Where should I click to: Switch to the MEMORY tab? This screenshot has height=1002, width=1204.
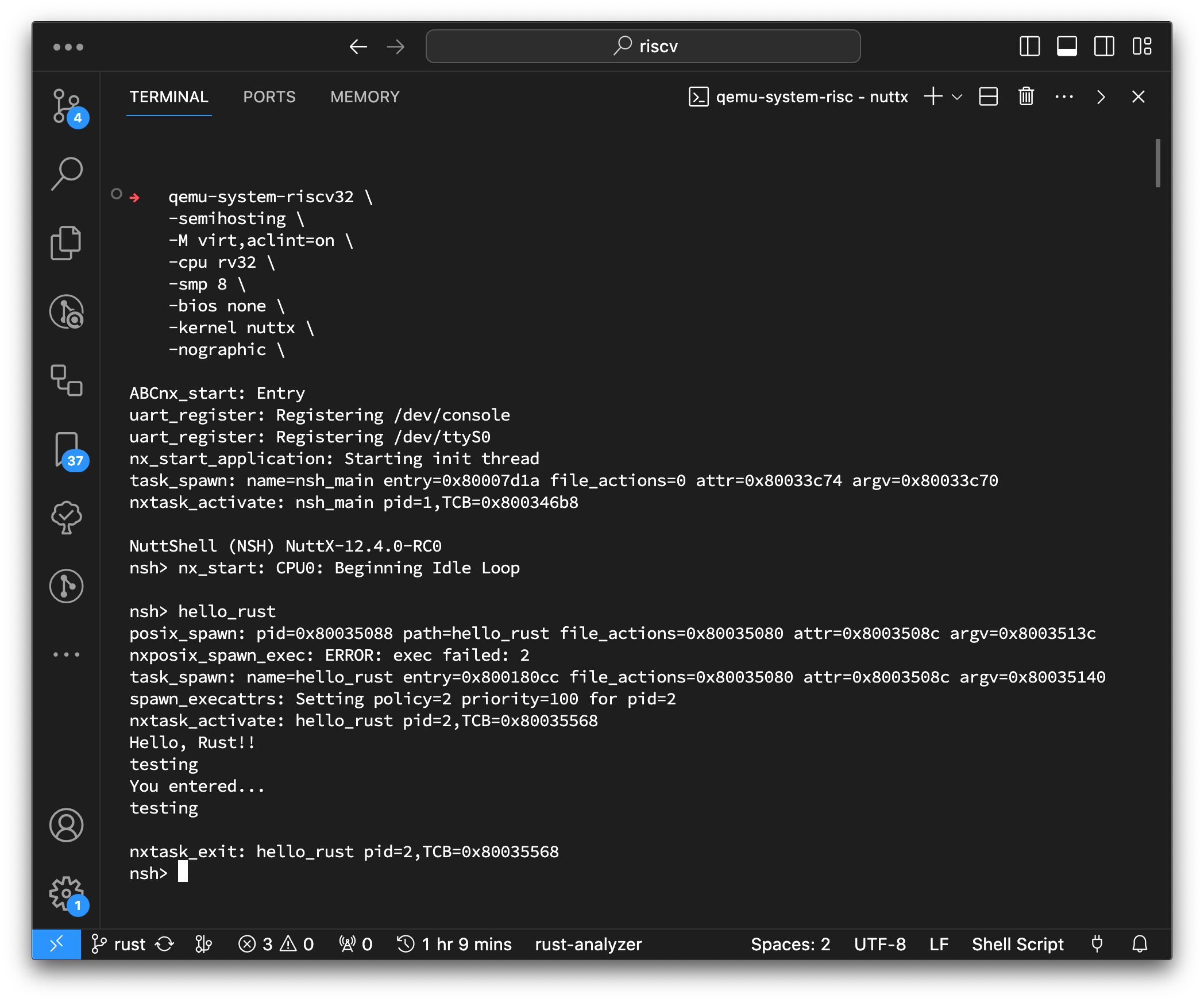pyautogui.click(x=367, y=97)
